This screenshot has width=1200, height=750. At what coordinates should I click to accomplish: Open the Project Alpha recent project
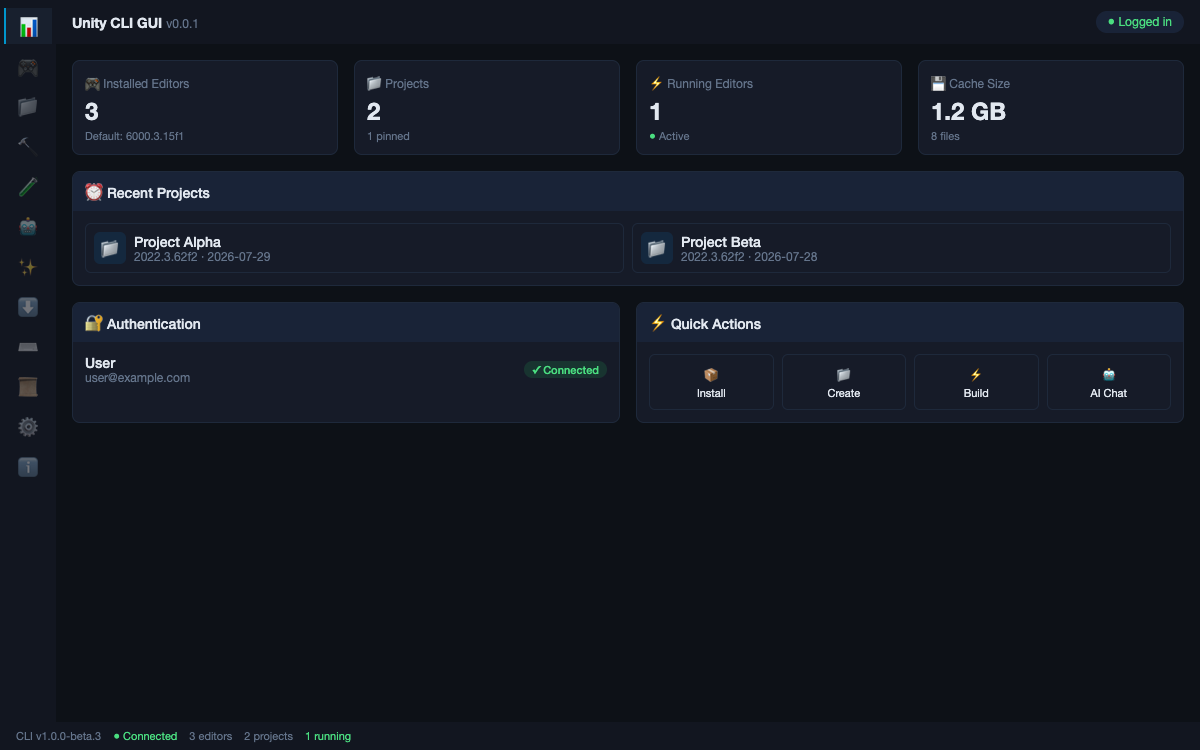(354, 248)
